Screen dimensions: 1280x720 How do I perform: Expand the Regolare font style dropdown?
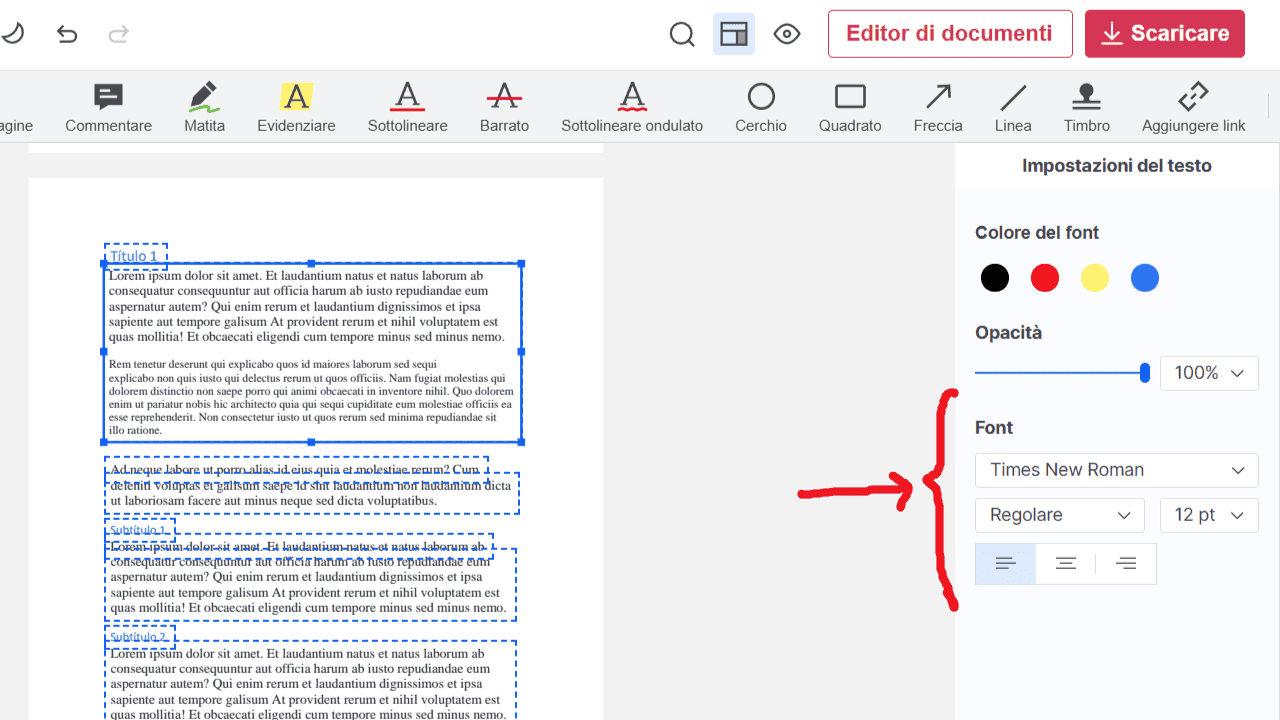(1059, 515)
